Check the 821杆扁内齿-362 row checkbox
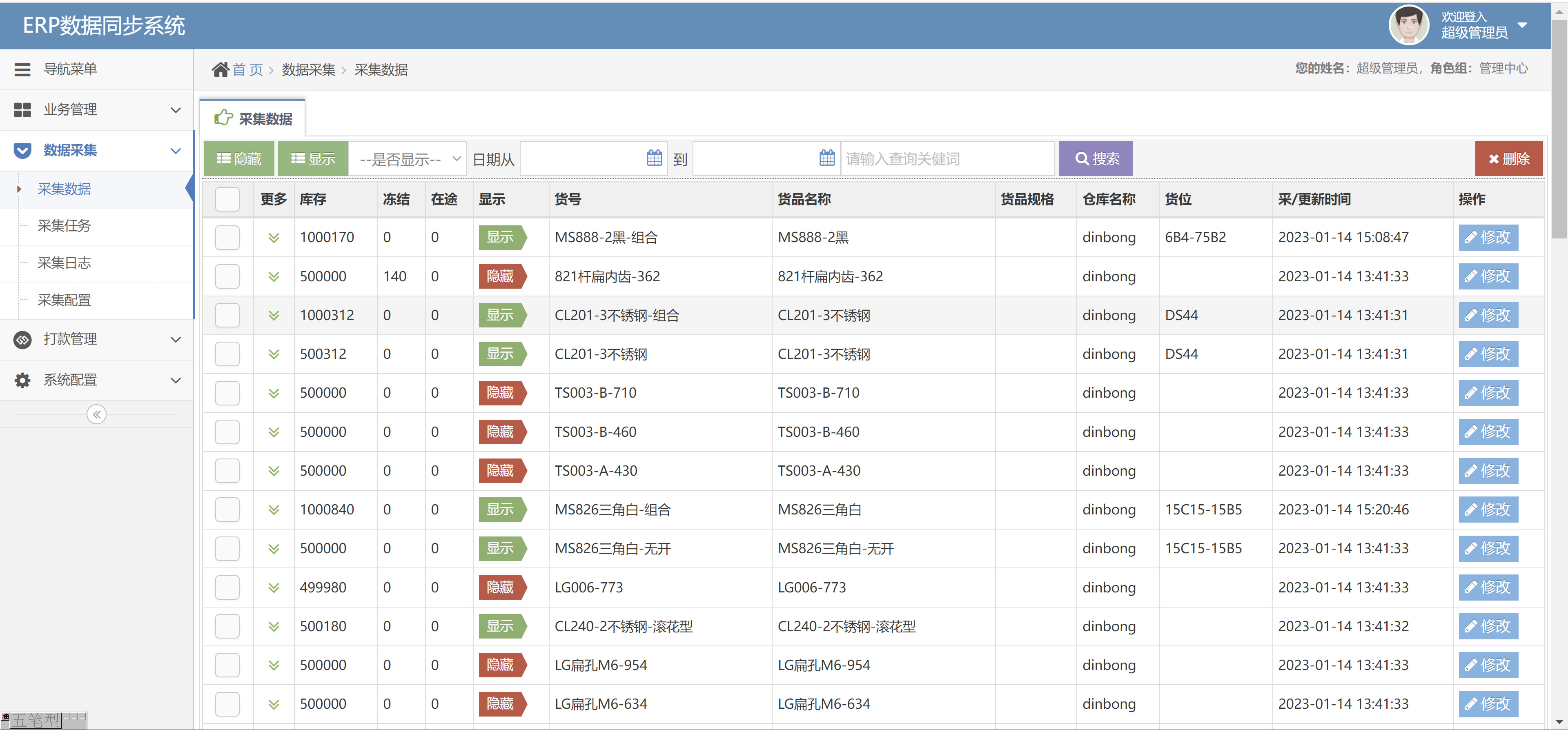 tap(227, 276)
